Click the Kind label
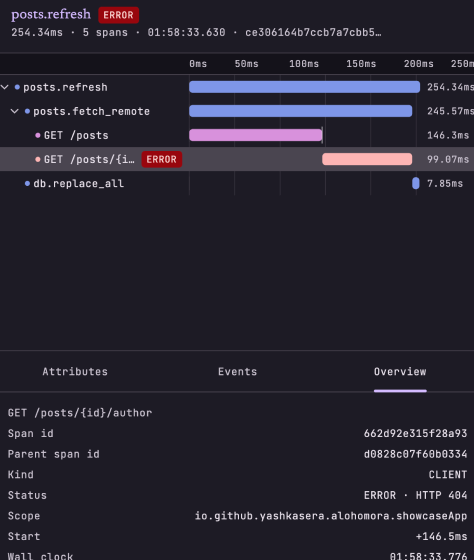This screenshot has height=560, width=474. (x=21, y=475)
